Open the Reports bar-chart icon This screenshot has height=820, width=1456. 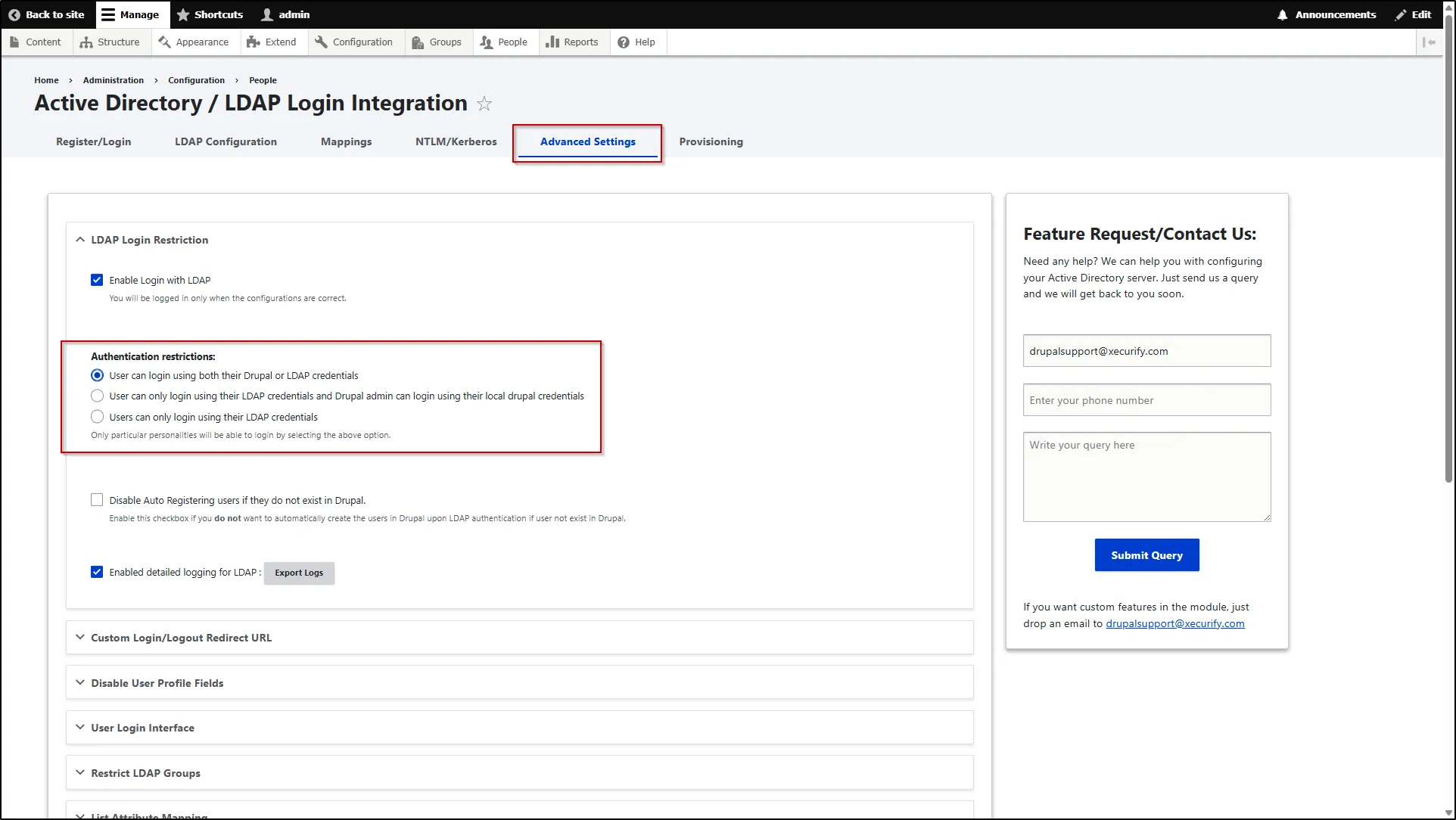553,42
